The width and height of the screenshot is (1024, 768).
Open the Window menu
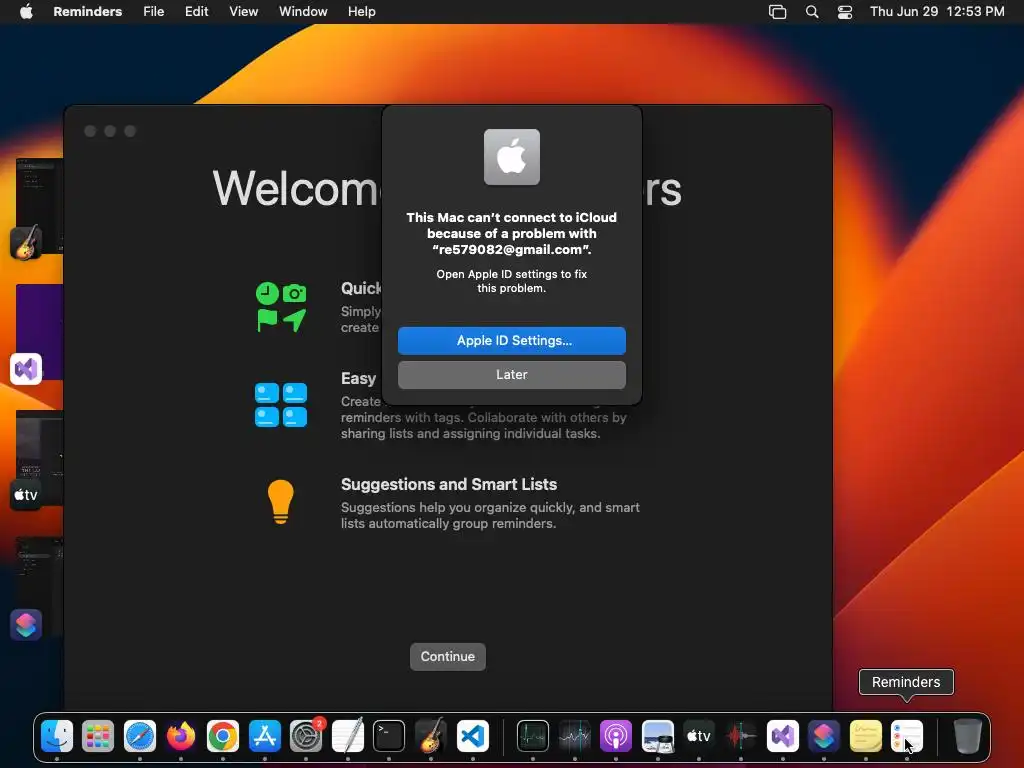pos(303,12)
